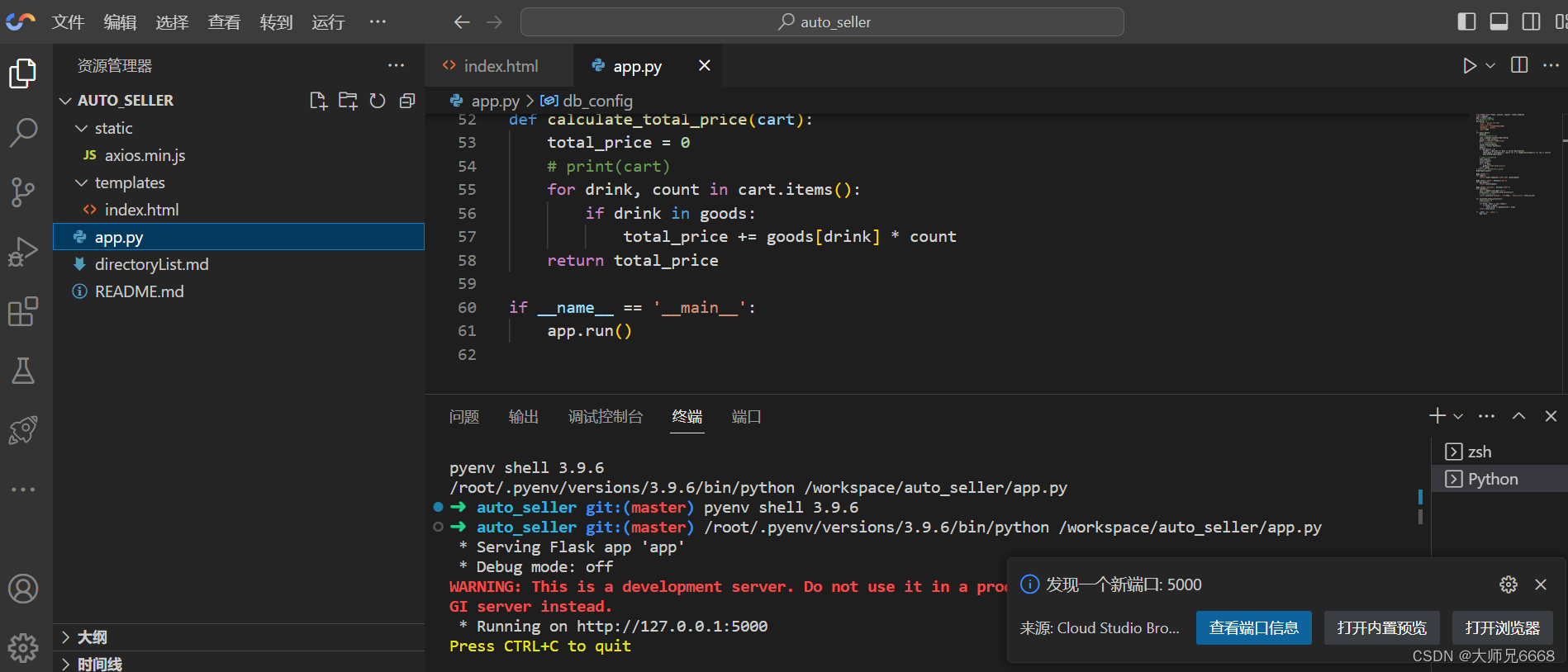The image size is (1568, 672).
Task: Refresh the explorer file tree
Action: coord(378,101)
